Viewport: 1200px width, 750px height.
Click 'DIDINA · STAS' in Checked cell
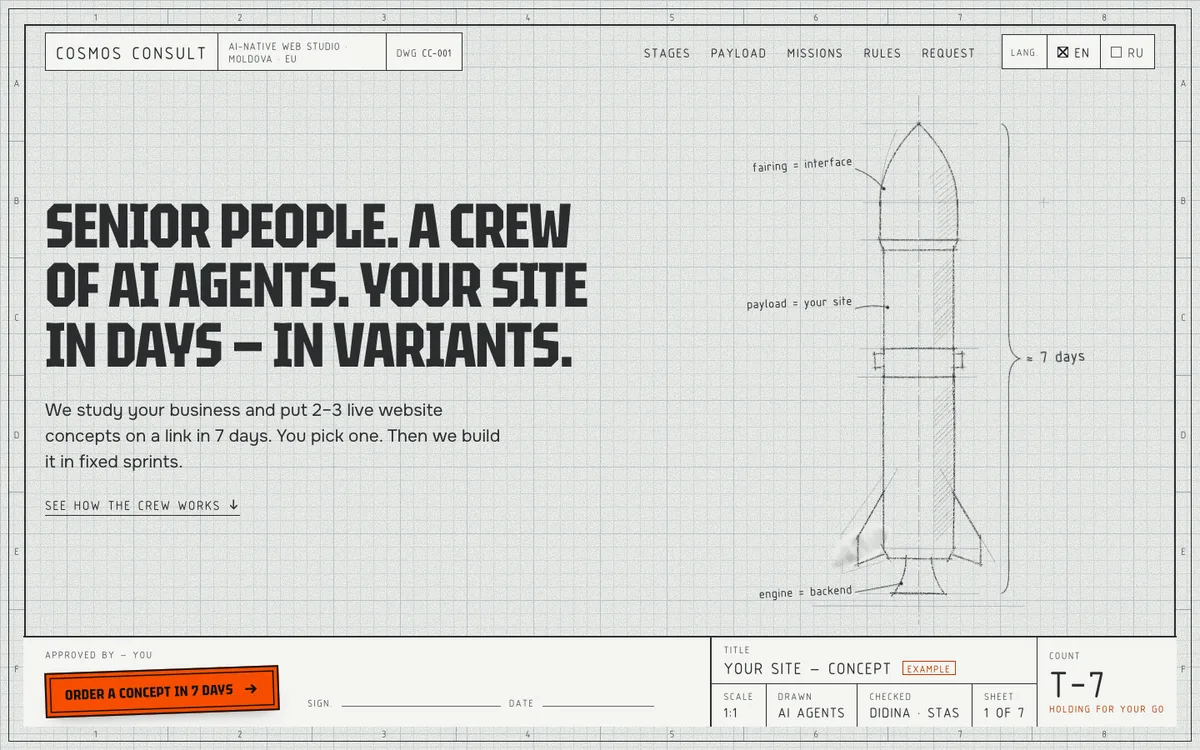point(914,713)
